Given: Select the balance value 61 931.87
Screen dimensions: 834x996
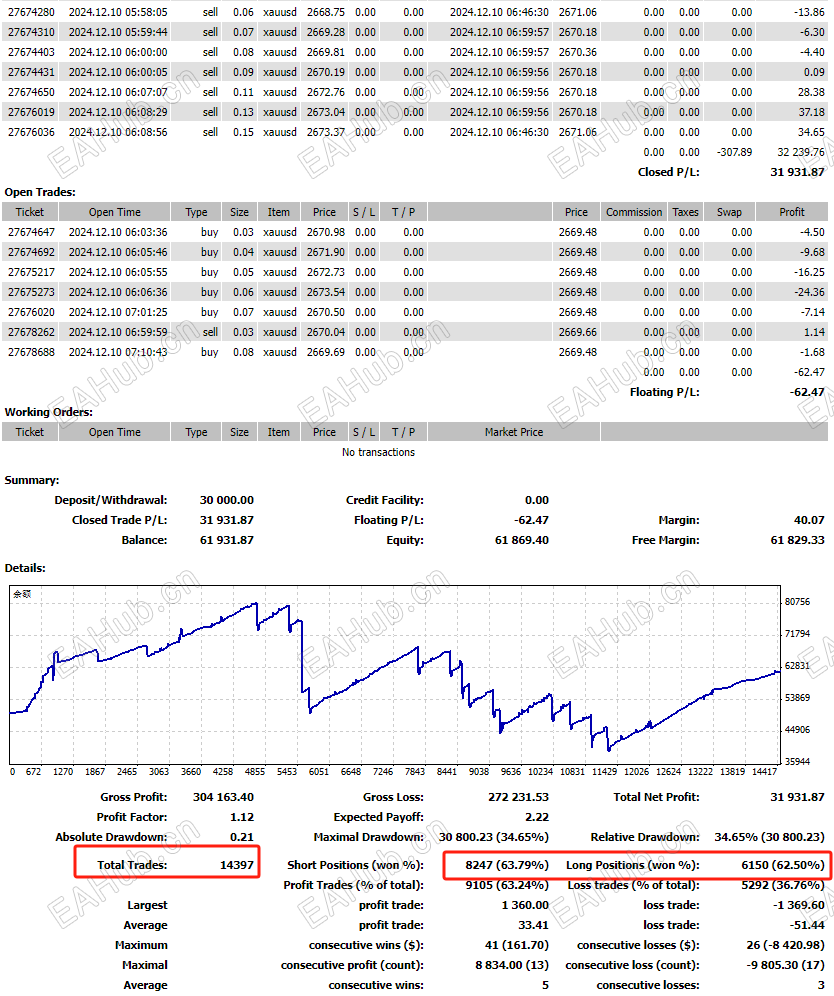Looking at the screenshot, I should [x=227, y=540].
